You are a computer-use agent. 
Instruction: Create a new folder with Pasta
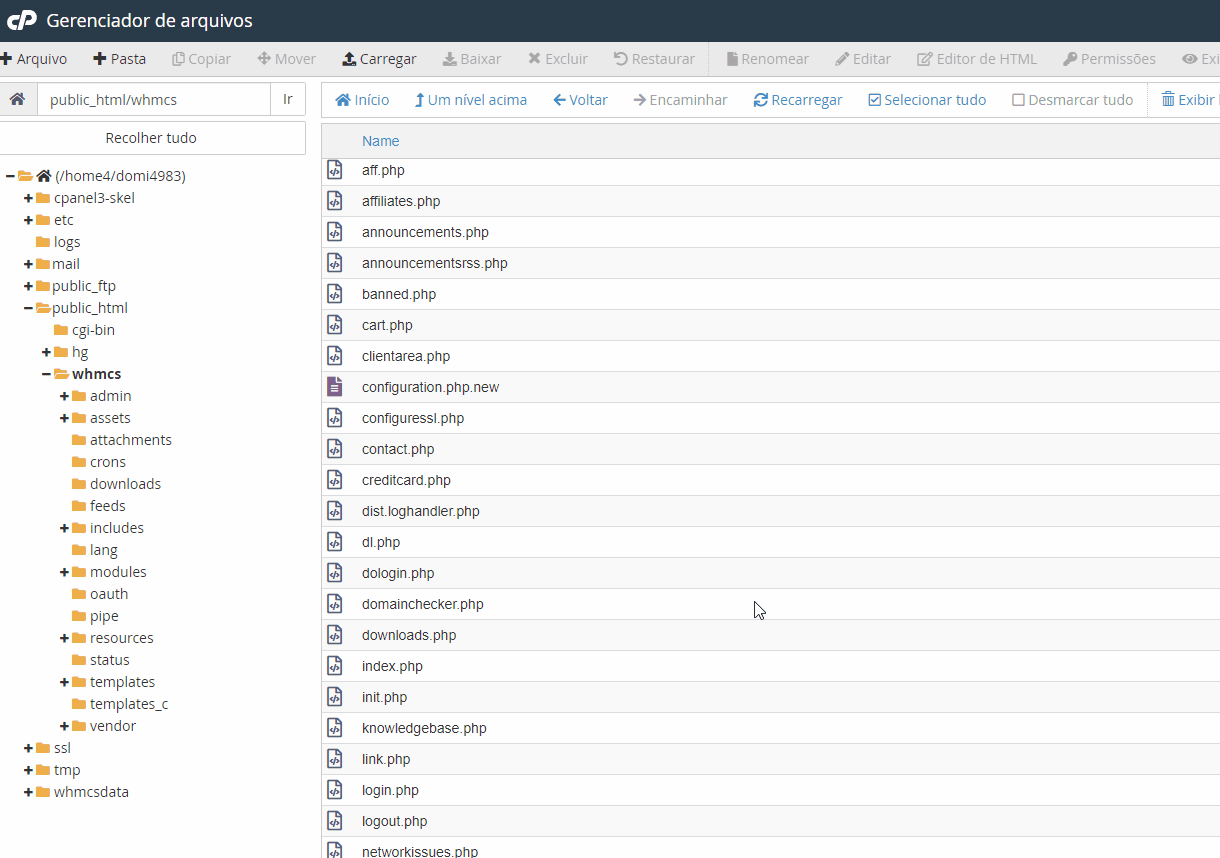[120, 59]
